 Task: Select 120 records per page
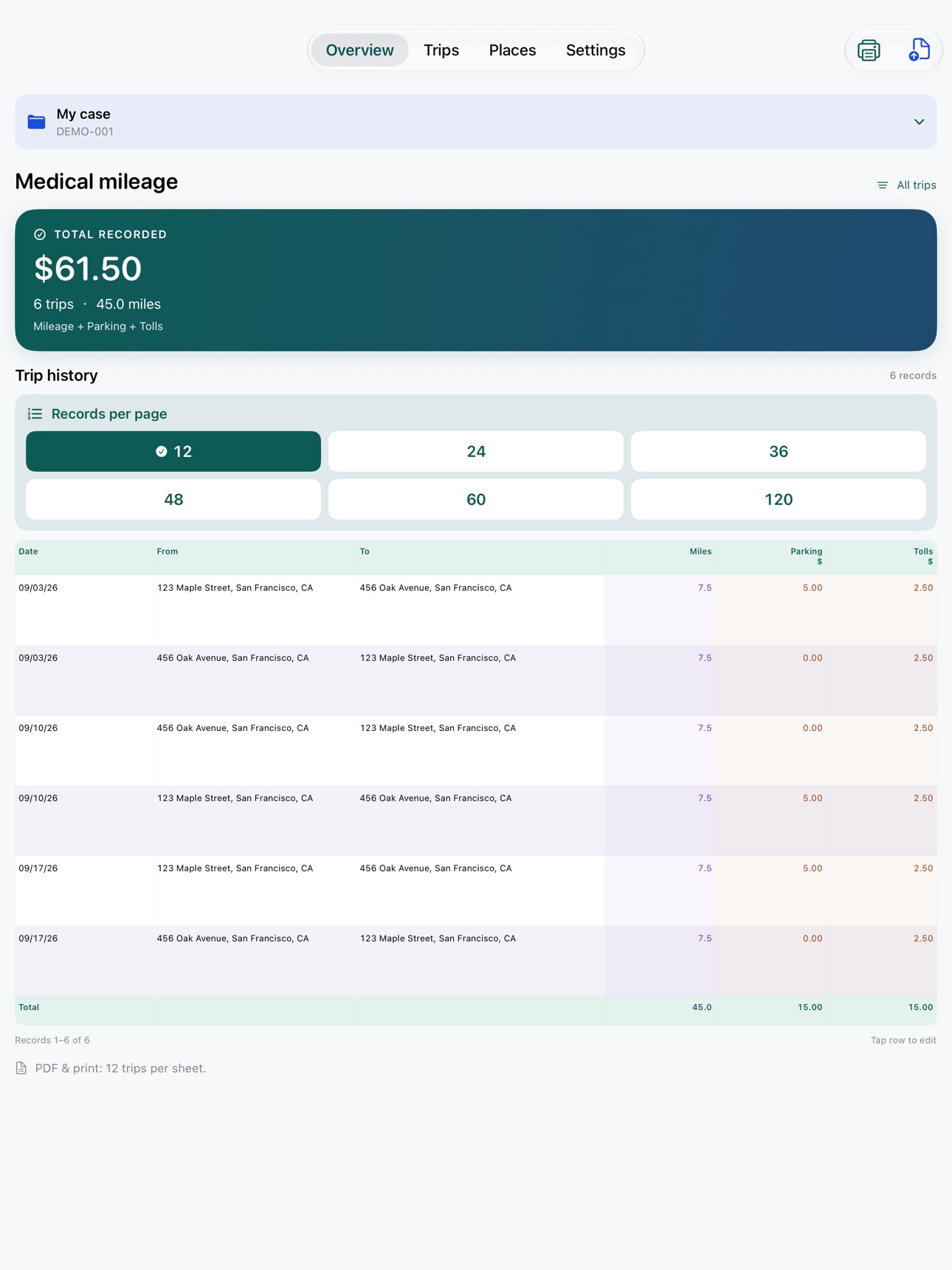[779, 499]
